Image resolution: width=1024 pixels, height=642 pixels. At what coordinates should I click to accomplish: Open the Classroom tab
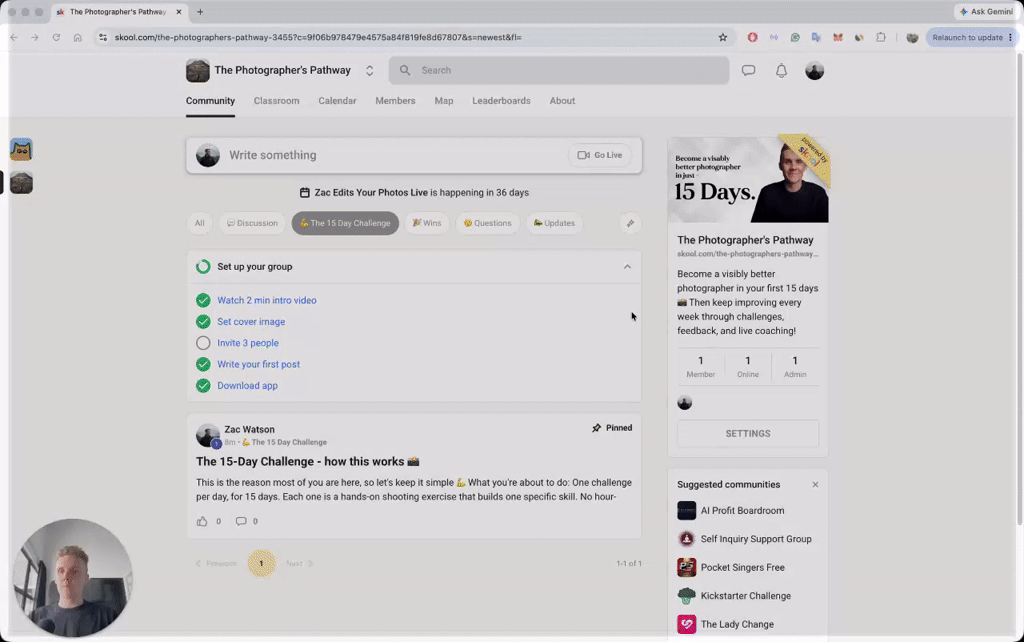(x=276, y=101)
